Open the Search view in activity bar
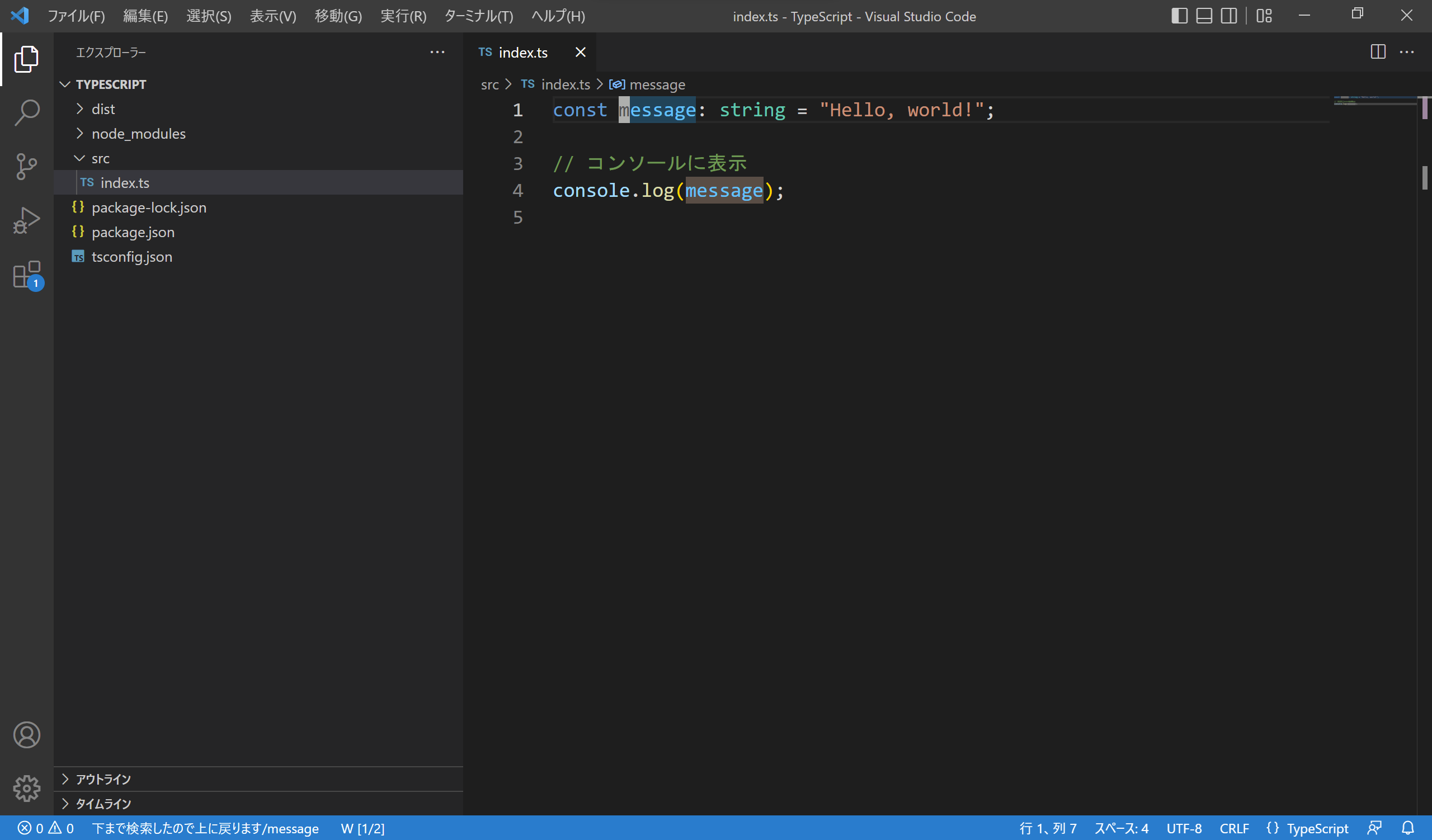Screen dimensions: 1432x840 pos(26,112)
